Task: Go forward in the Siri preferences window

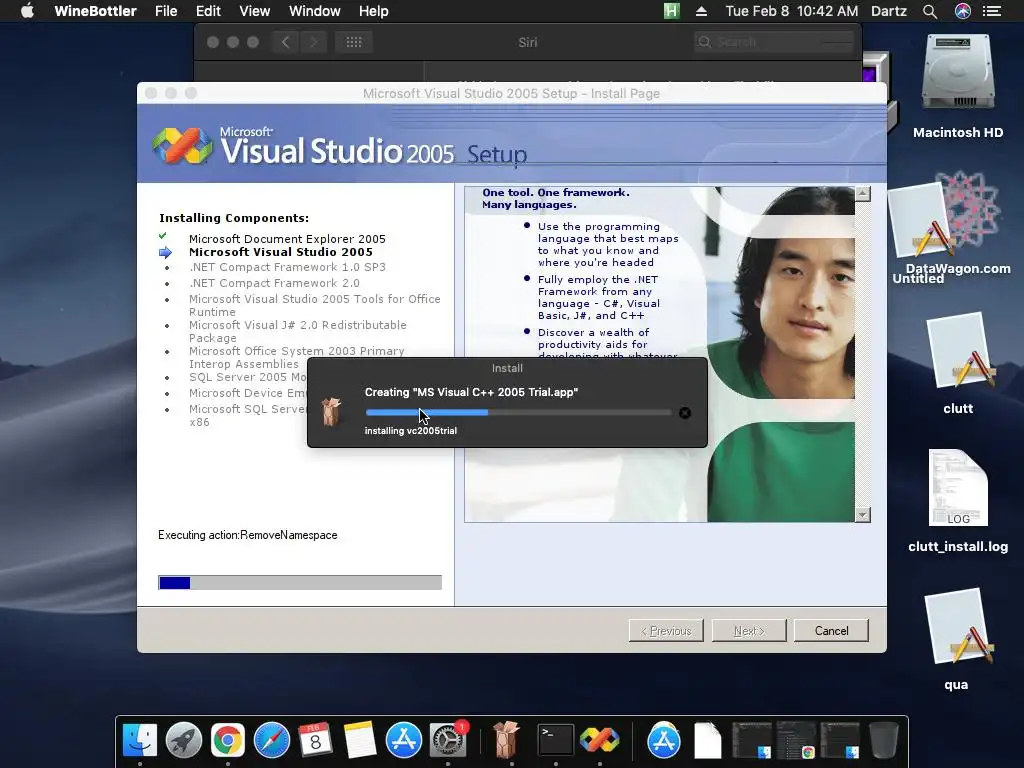Action: 313,42
